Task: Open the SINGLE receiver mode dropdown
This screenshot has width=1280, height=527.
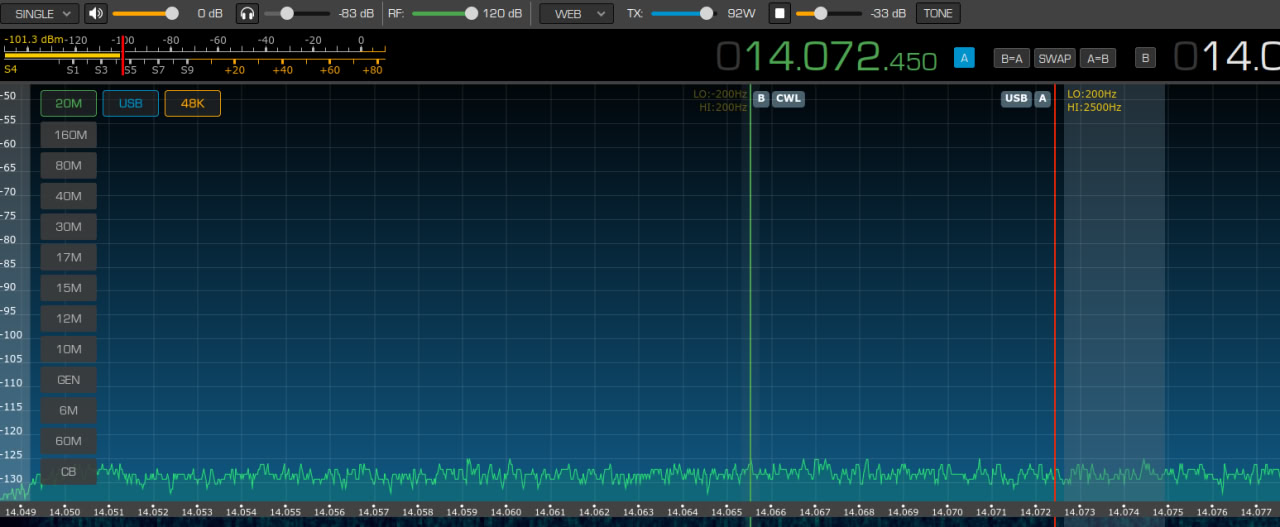Action: coord(40,14)
